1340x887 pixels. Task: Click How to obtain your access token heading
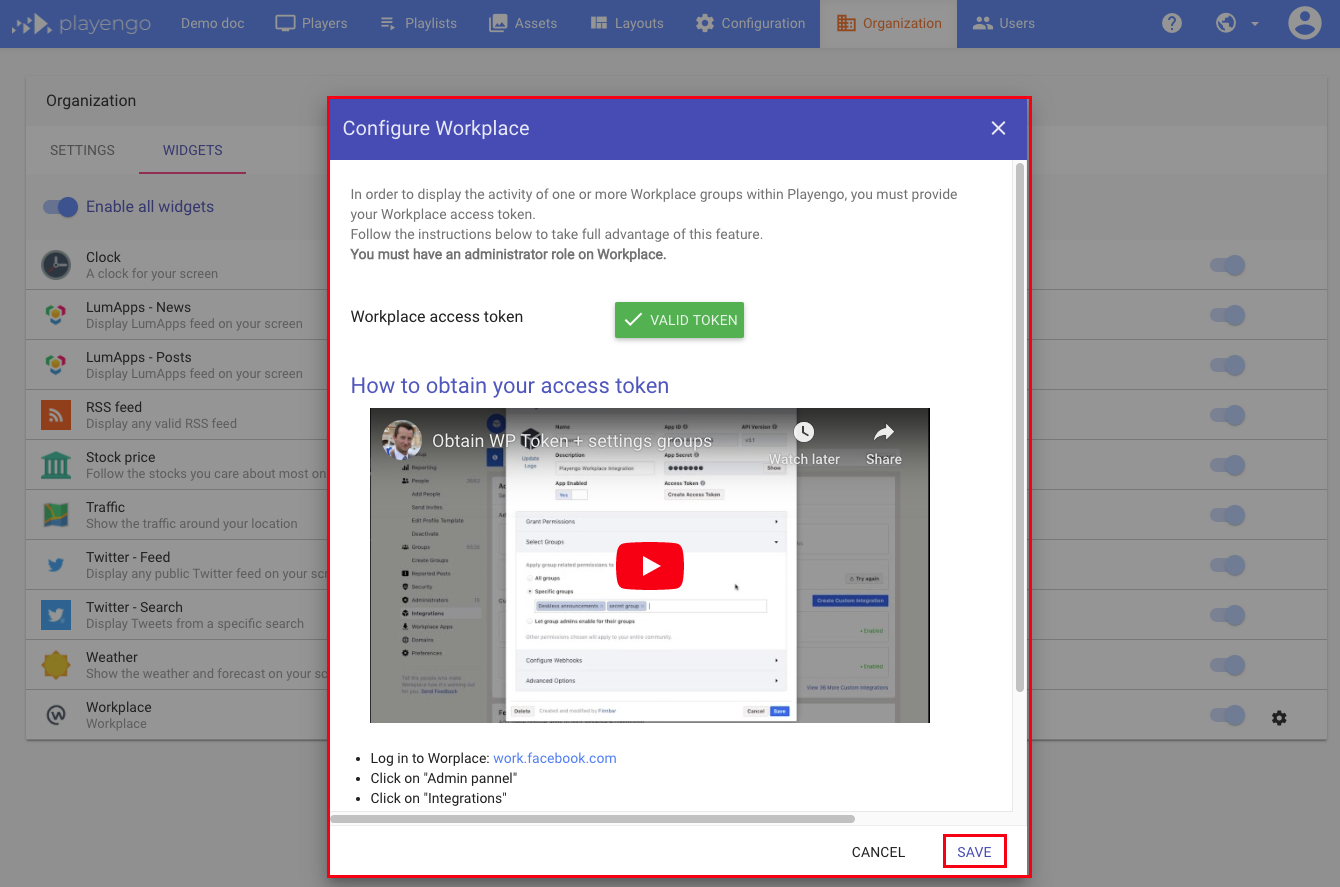[510, 386]
